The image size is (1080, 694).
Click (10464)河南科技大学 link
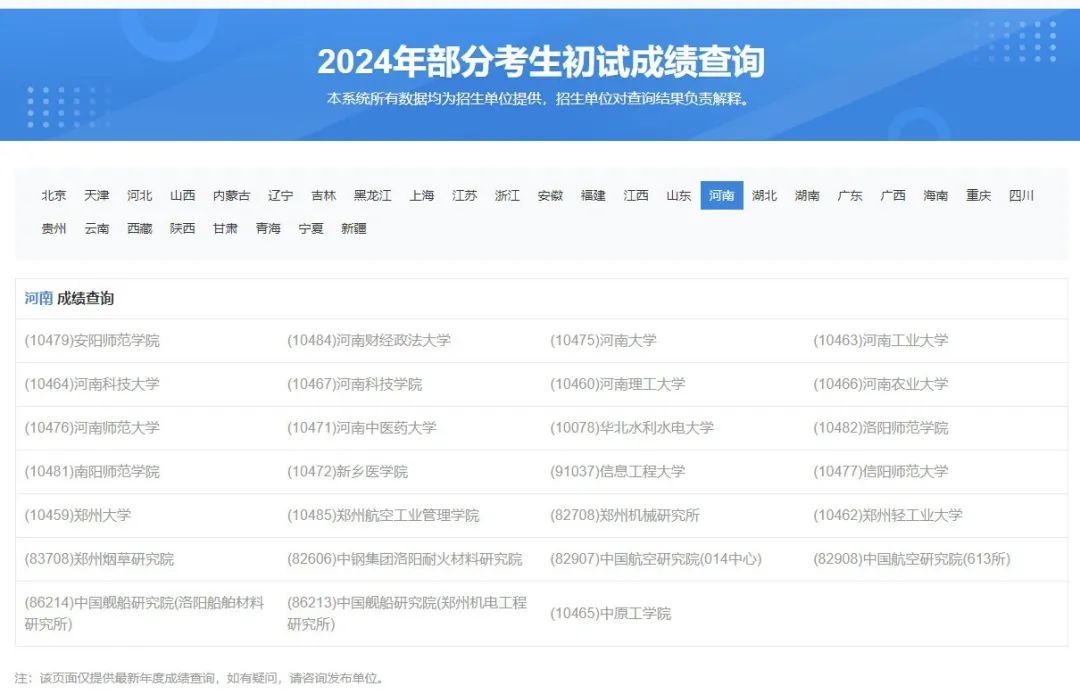[x=92, y=384]
